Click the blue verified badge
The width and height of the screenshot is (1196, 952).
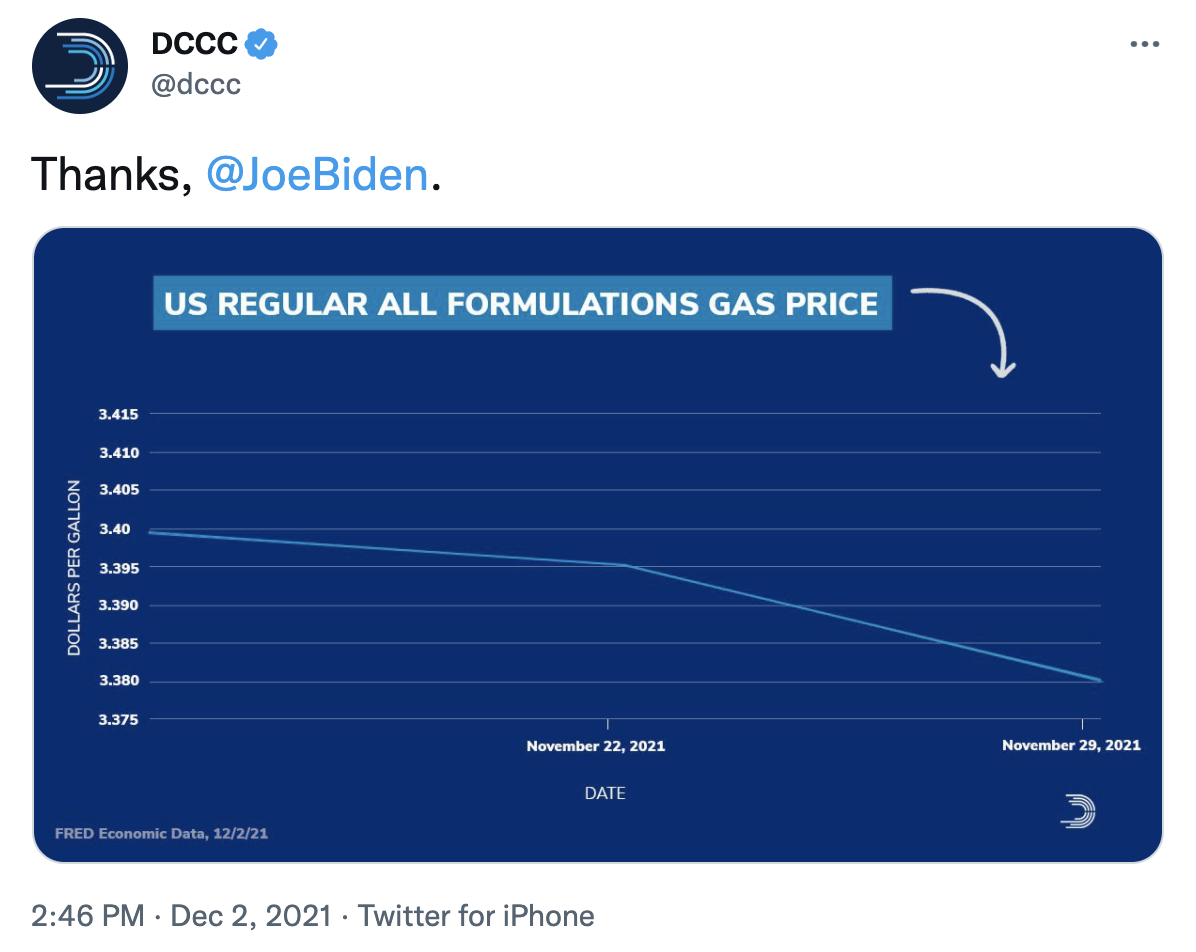262,43
